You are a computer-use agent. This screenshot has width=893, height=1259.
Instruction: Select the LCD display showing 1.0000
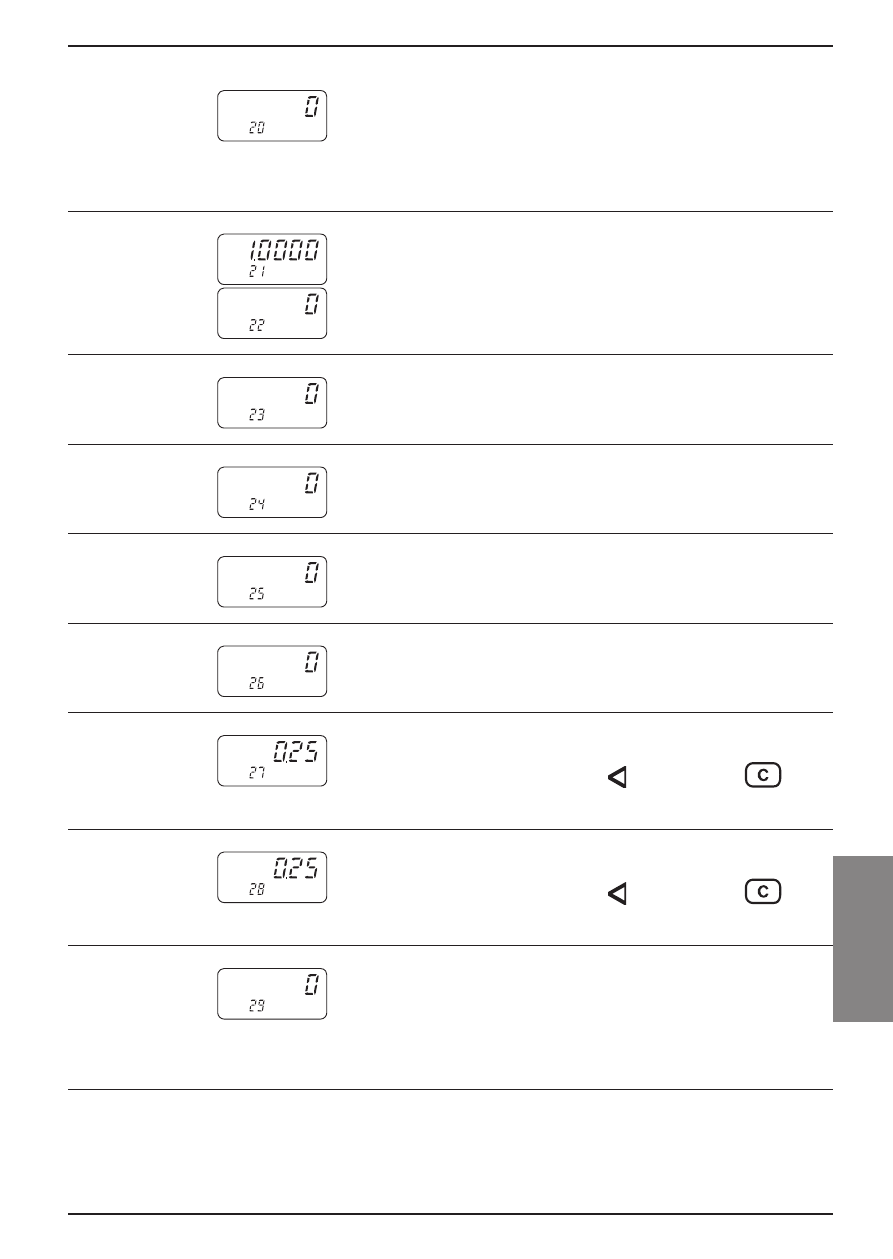tap(272, 259)
